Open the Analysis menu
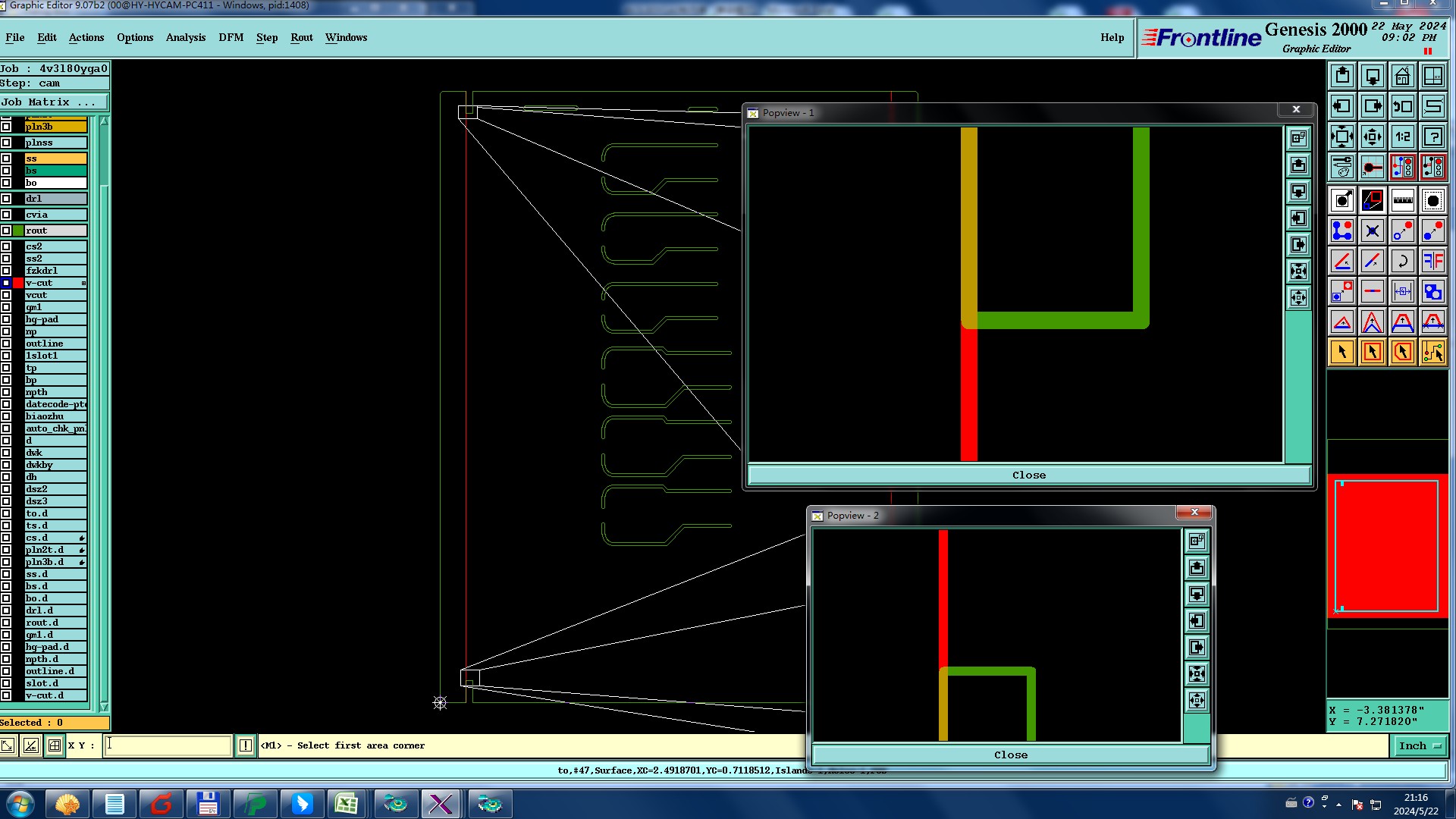This screenshot has height=819, width=1456. point(186,37)
